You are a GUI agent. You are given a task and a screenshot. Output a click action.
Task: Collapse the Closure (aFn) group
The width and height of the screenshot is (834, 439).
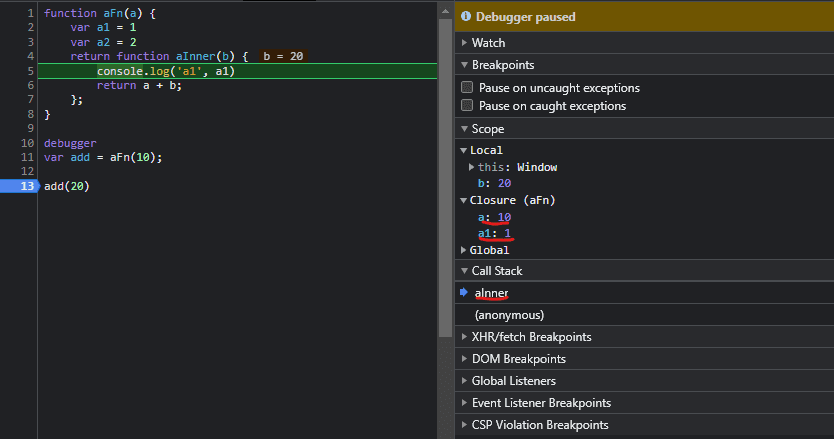[x=511, y=200]
